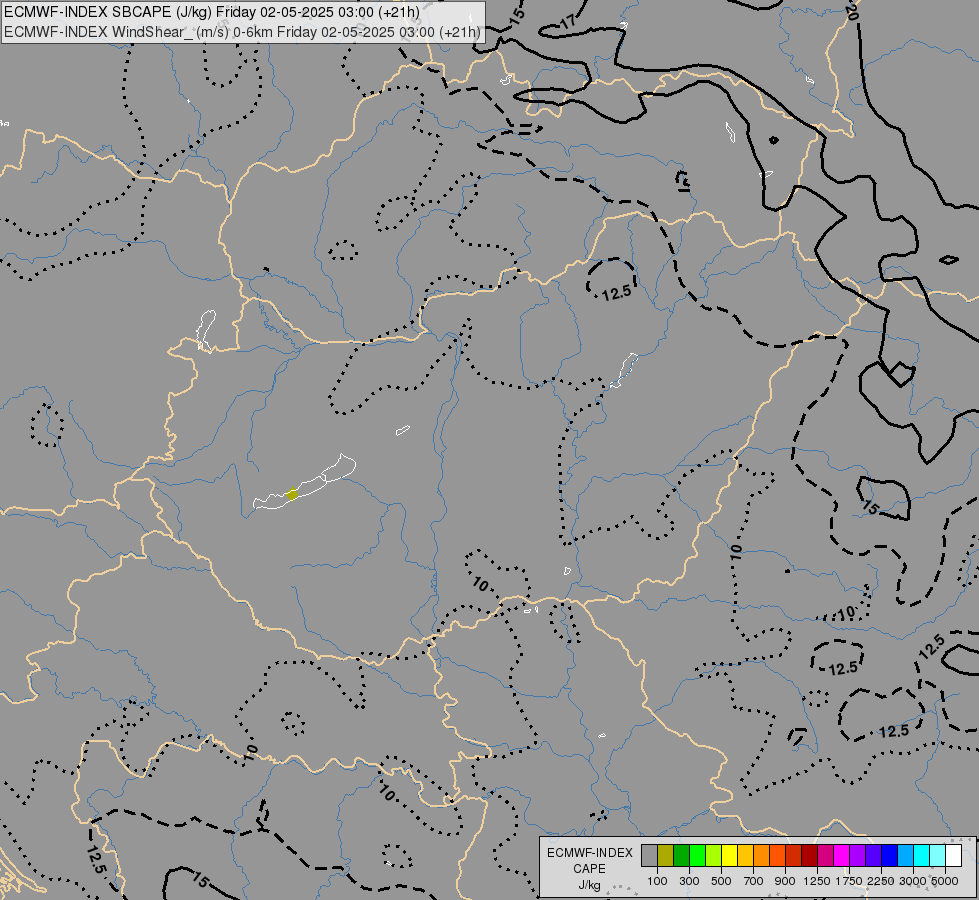Screen dimensions: 979x900
Task: Select the legend value 700
Action: click(x=754, y=881)
